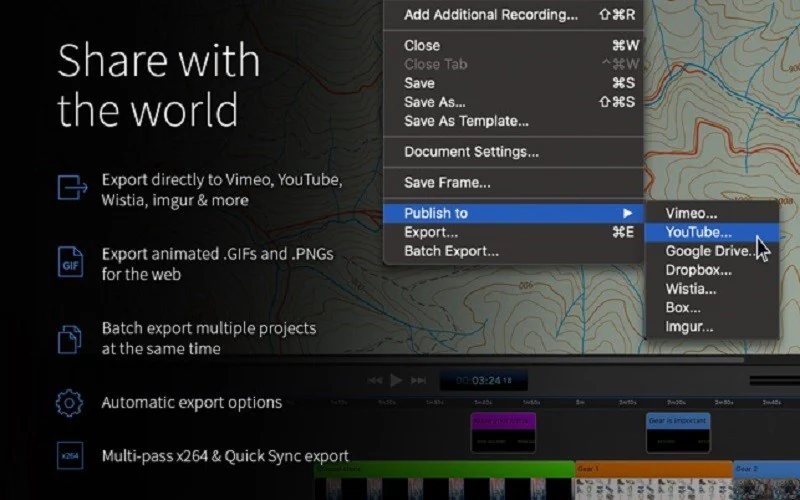This screenshot has height=500, width=800.
Task: Expand the Publish to submenu
Action: 513,213
